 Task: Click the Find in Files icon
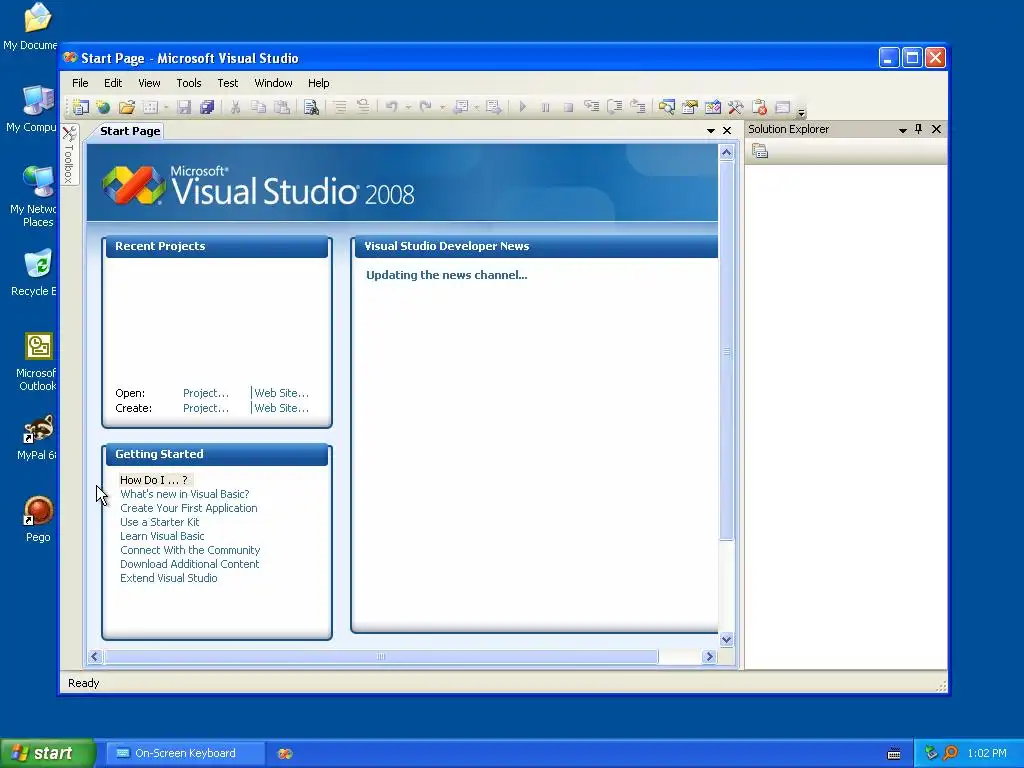click(x=312, y=107)
